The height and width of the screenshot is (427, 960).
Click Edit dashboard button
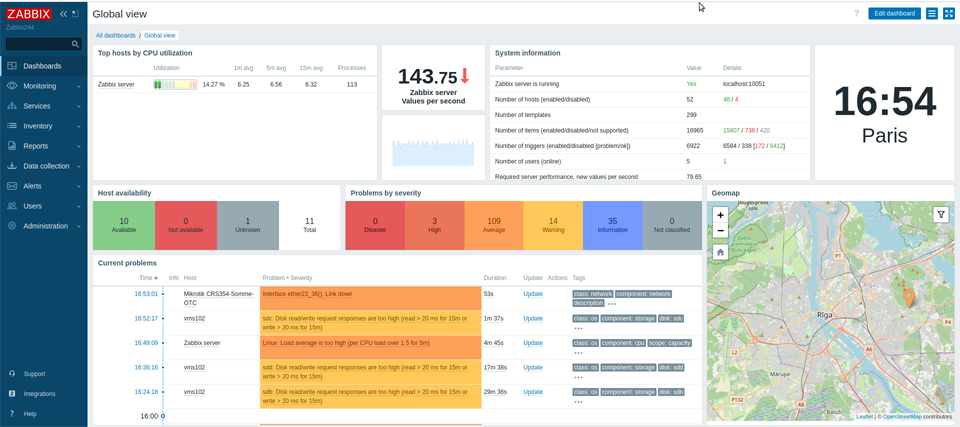click(x=894, y=13)
